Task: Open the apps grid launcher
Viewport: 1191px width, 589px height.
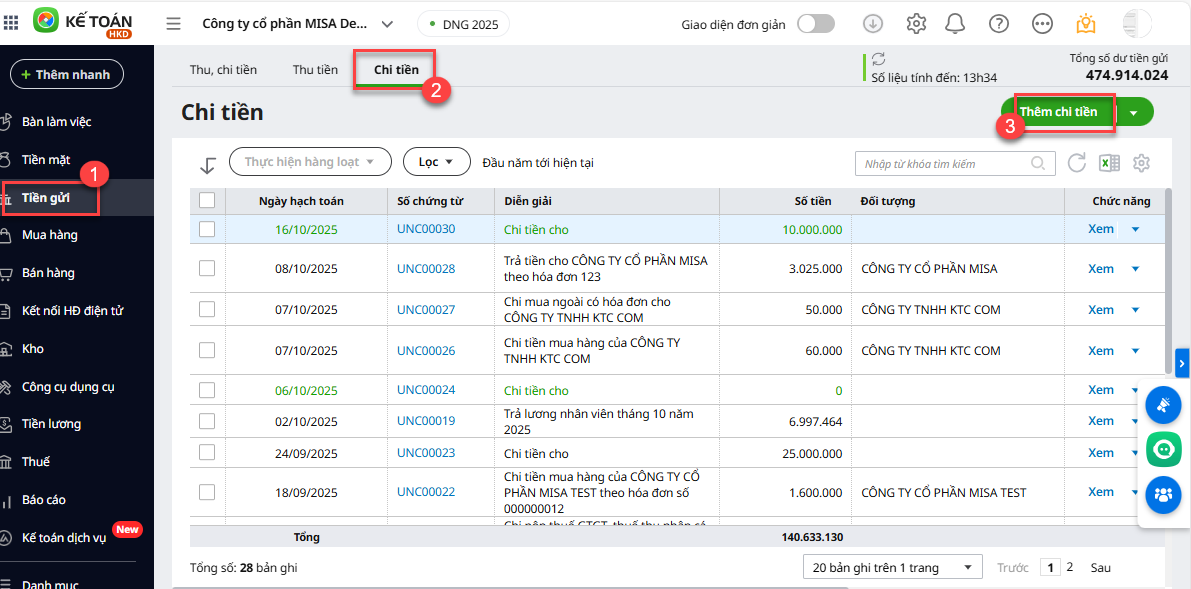Action: [x=12, y=23]
